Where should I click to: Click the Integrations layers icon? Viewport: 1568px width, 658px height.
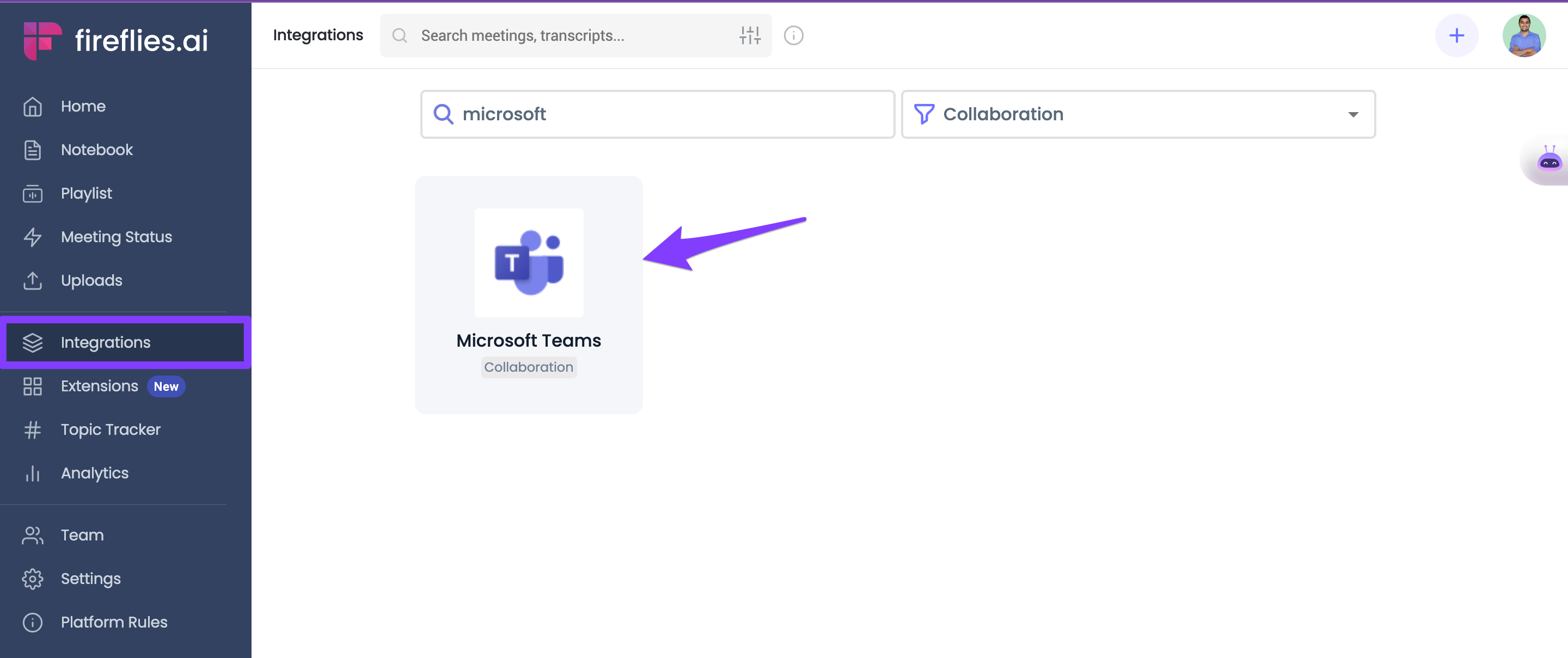pos(32,343)
